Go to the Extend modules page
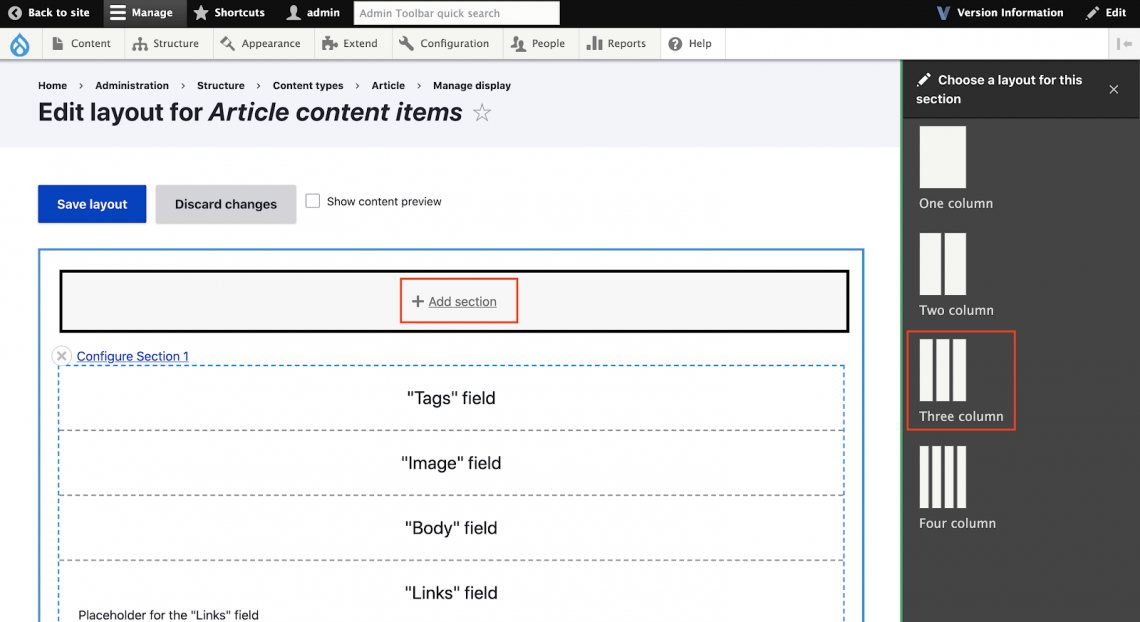This screenshot has height=622, width=1140. tap(350, 44)
